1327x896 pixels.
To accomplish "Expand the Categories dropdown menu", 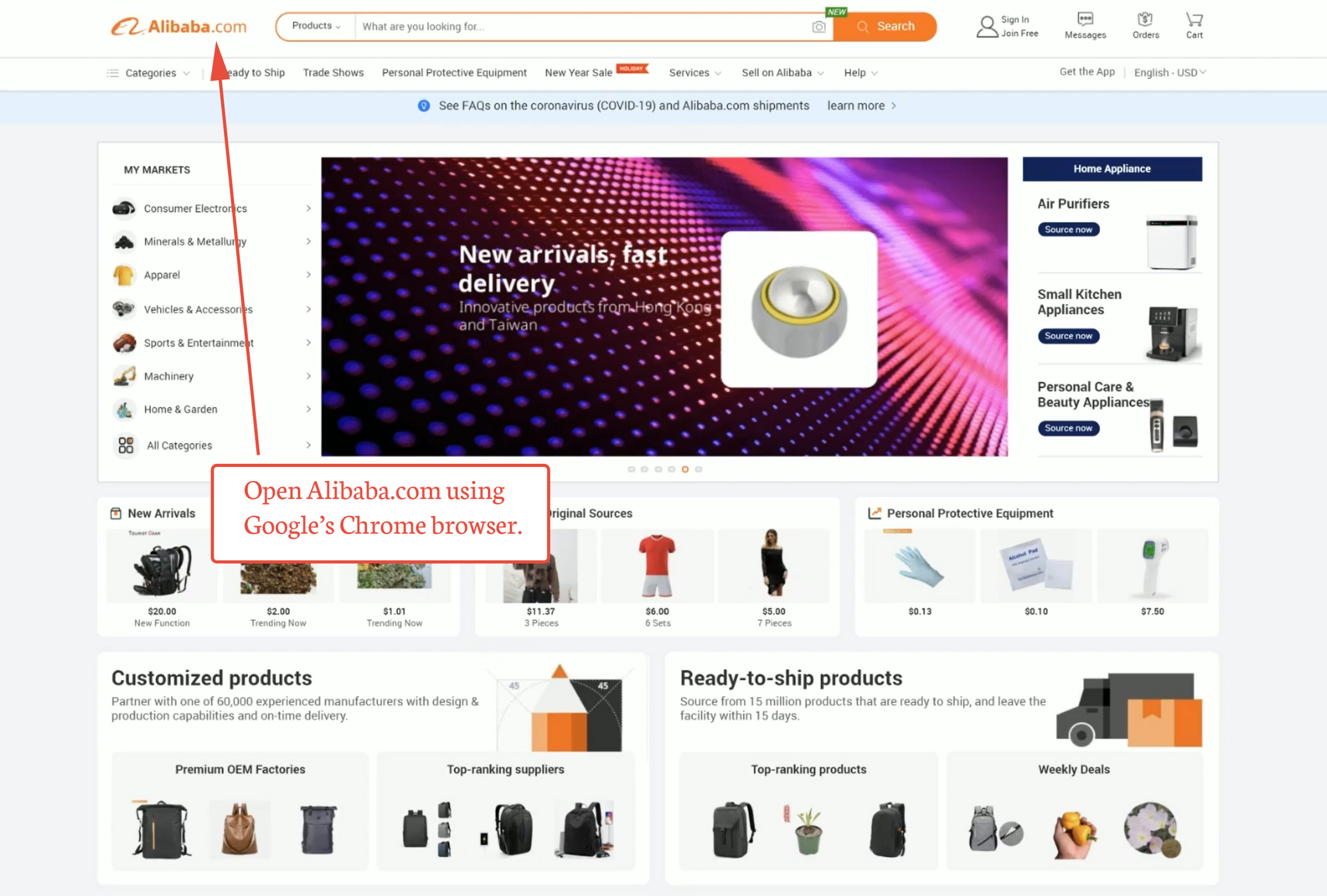I will (148, 73).
